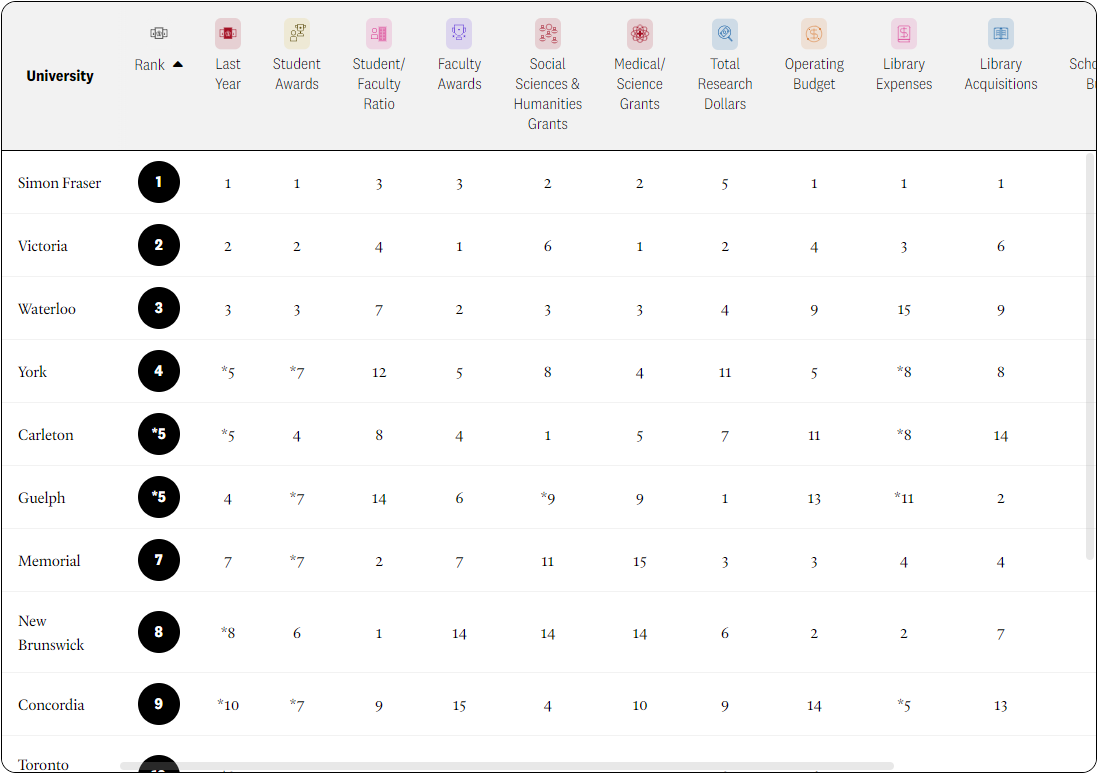Image resolution: width=1098 pixels, height=774 pixels.
Task: Click Waterloo's rank 3 badge
Action: coord(159,308)
